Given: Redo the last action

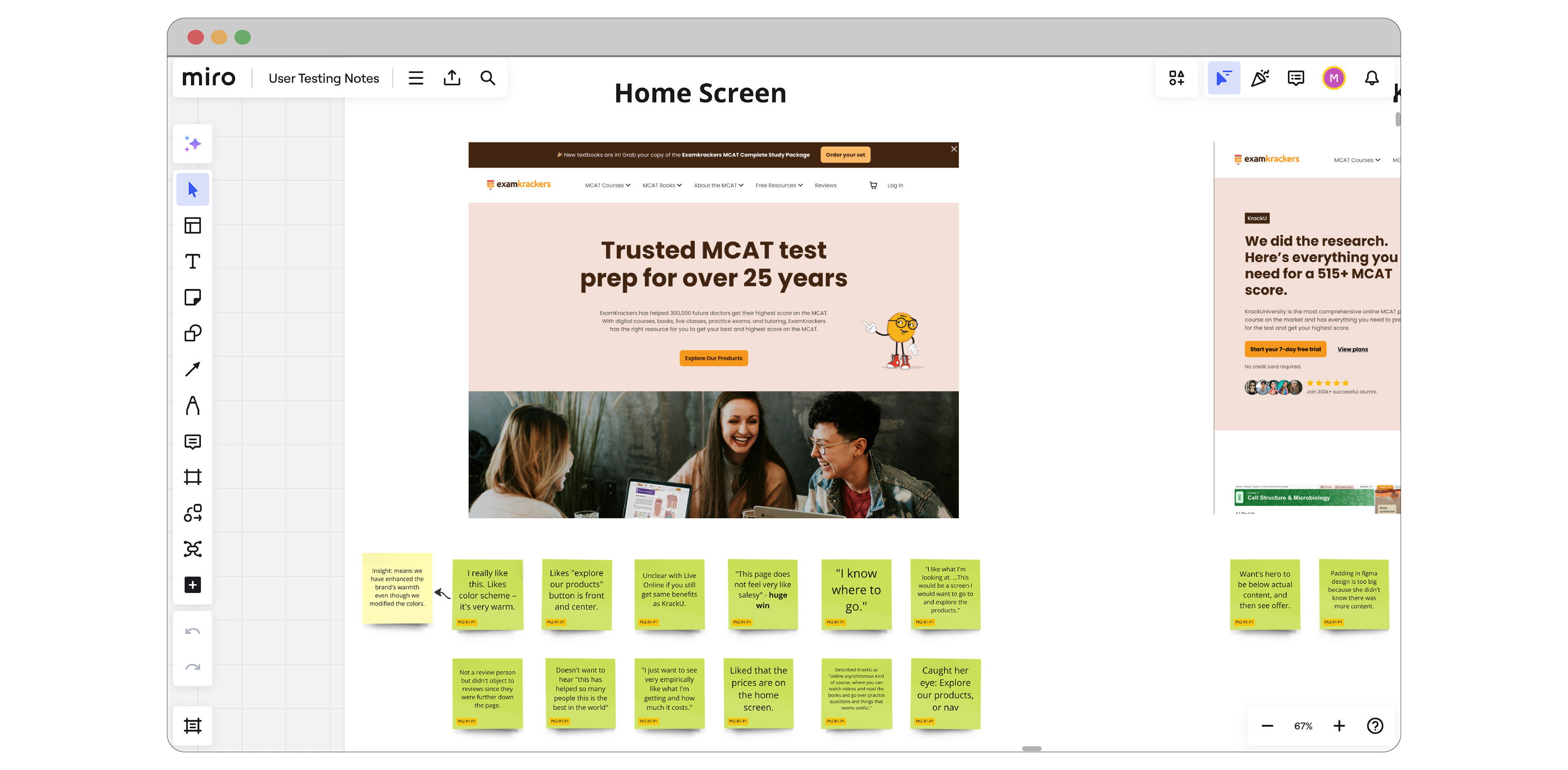Looking at the screenshot, I should point(192,667).
